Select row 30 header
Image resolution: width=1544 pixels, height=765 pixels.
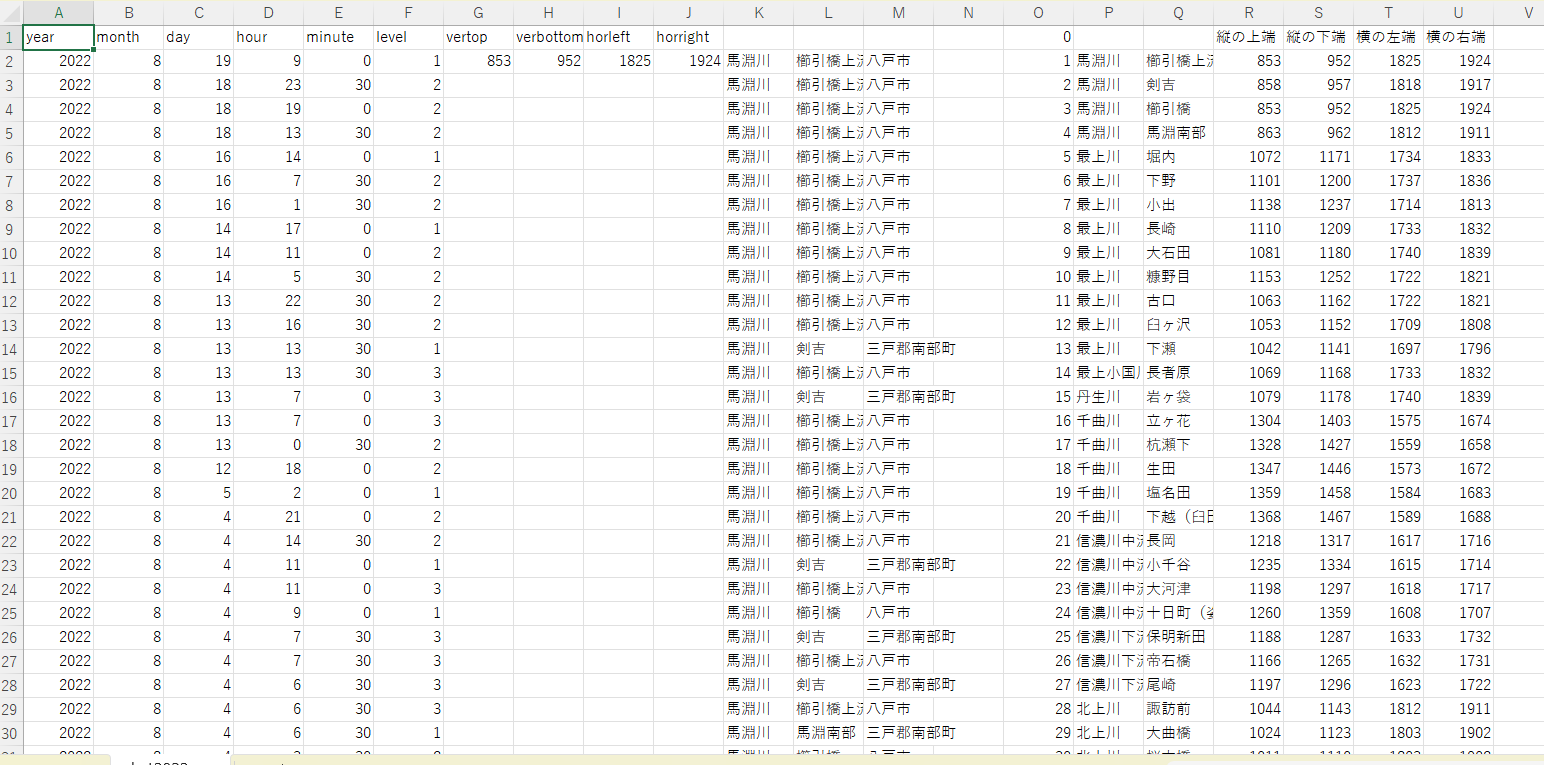pos(10,733)
